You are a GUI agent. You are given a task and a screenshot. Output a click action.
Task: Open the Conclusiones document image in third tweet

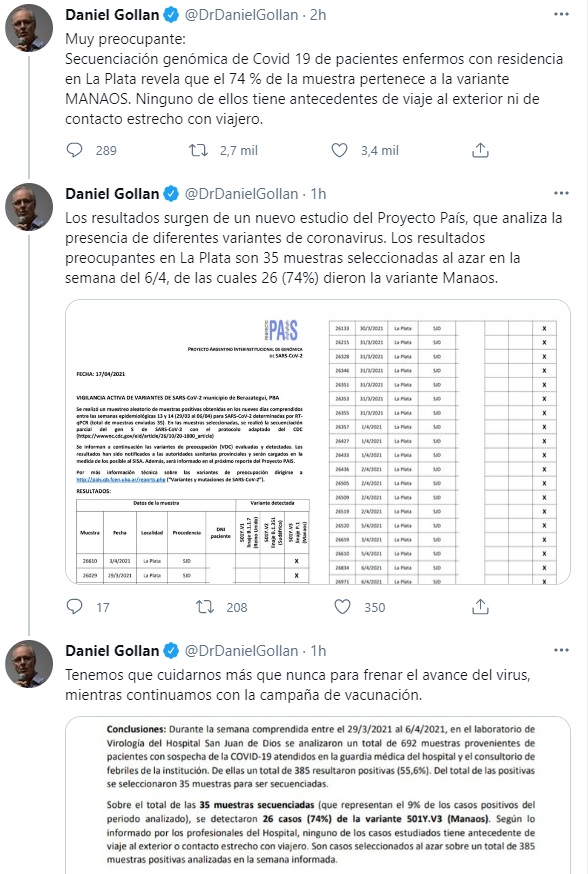click(x=318, y=795)
